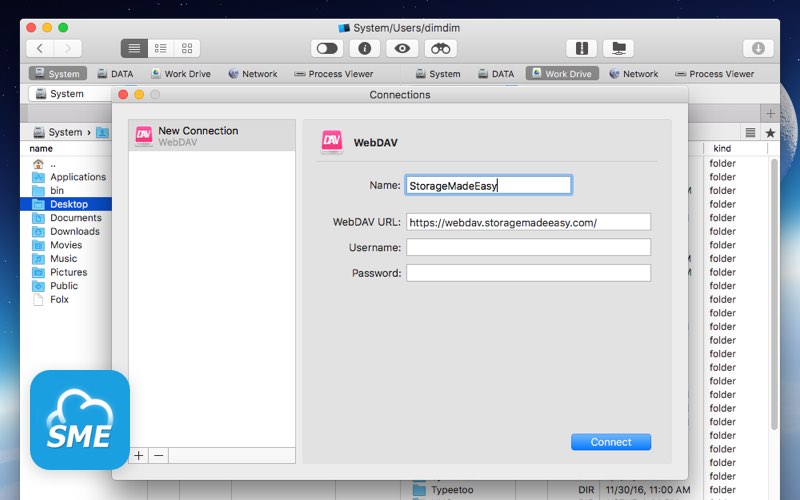Screen dimensions: 800x500
Task: Click the Password input field
Action: click(x=528, y=273)
